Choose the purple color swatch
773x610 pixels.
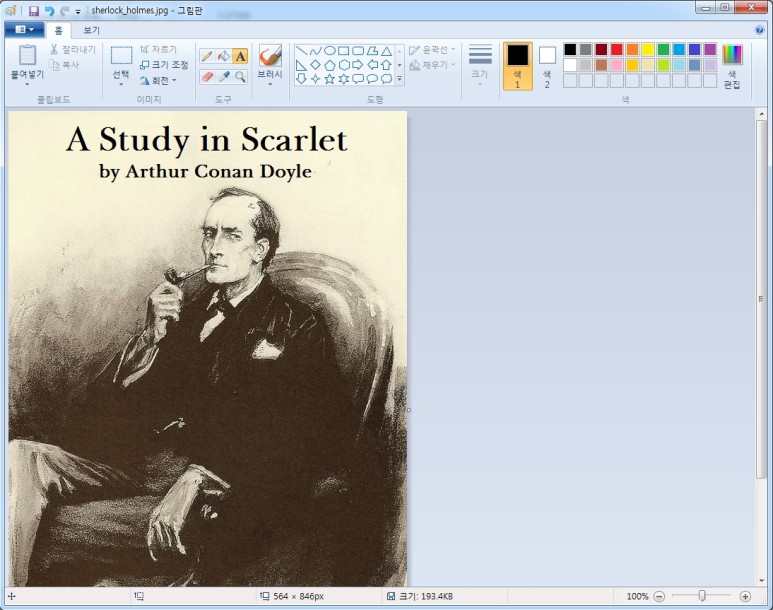(710, 49)
